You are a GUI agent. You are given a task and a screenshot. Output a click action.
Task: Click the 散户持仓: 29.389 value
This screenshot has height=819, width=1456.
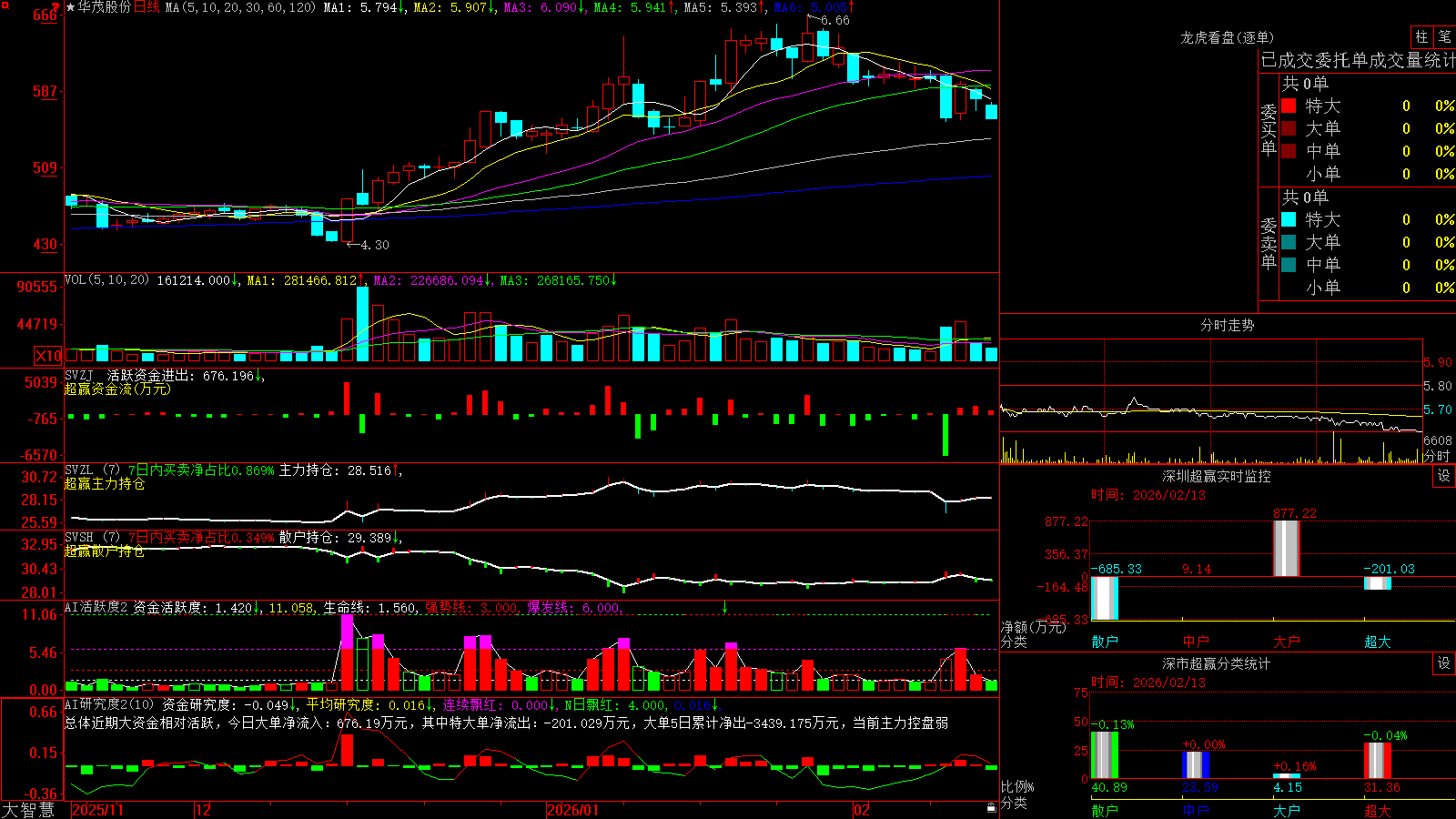tap(335, 538)
